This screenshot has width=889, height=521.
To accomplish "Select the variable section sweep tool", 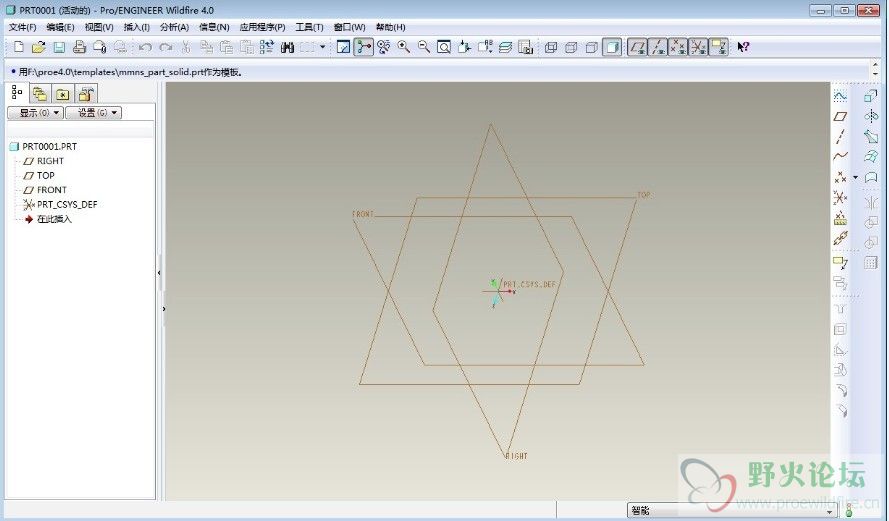I will click(871, 136).
